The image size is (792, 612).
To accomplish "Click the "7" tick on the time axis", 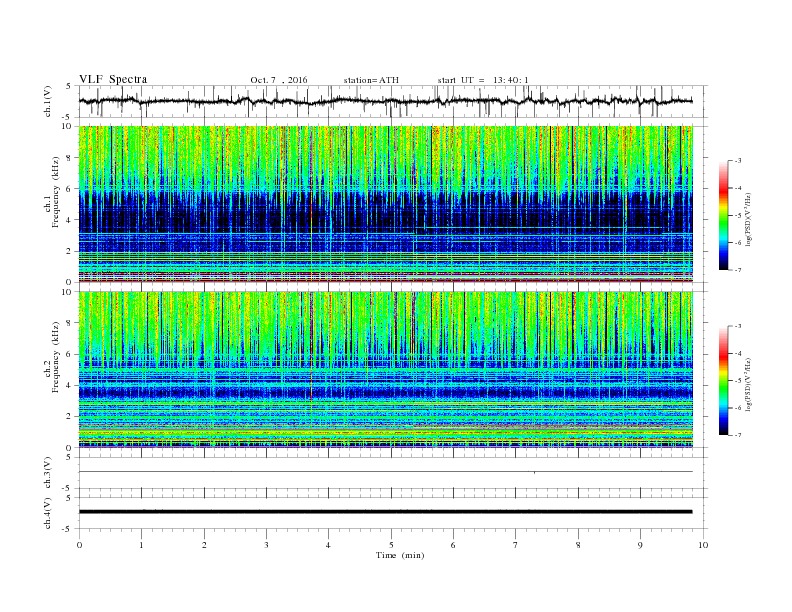I will [x=516, y=545].
